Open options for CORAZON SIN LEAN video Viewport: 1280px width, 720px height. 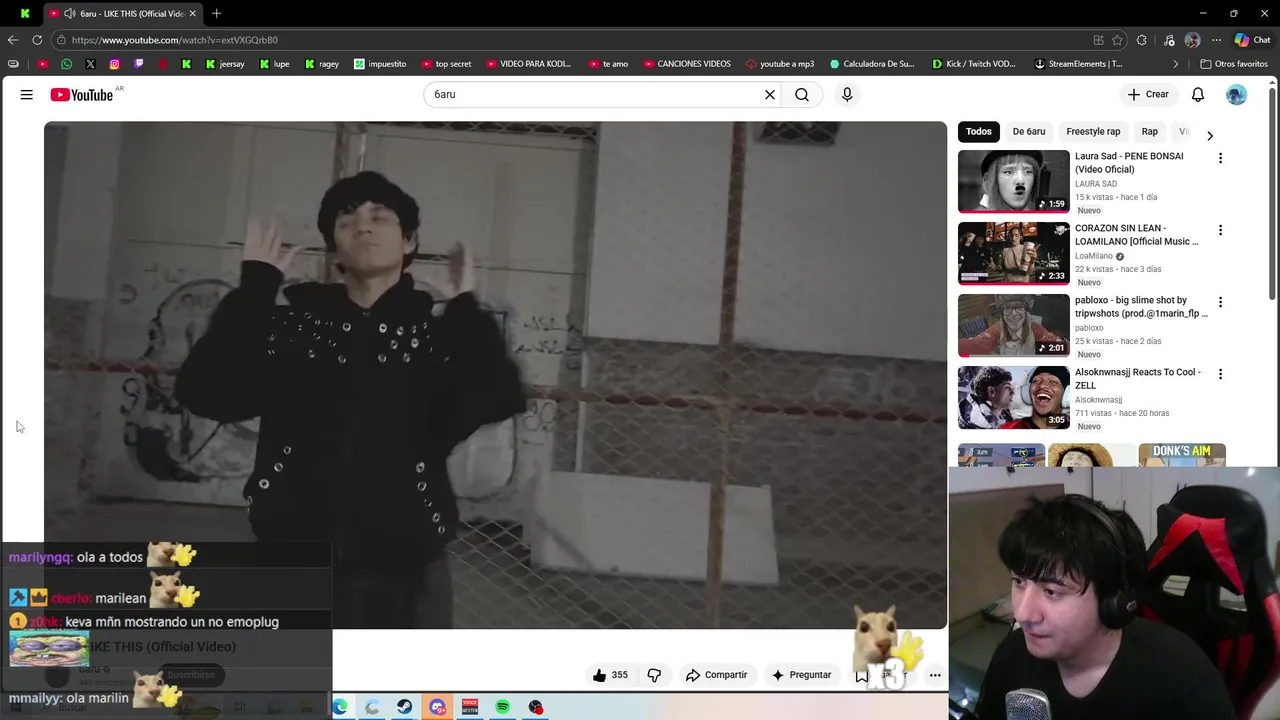[1220, 230]
